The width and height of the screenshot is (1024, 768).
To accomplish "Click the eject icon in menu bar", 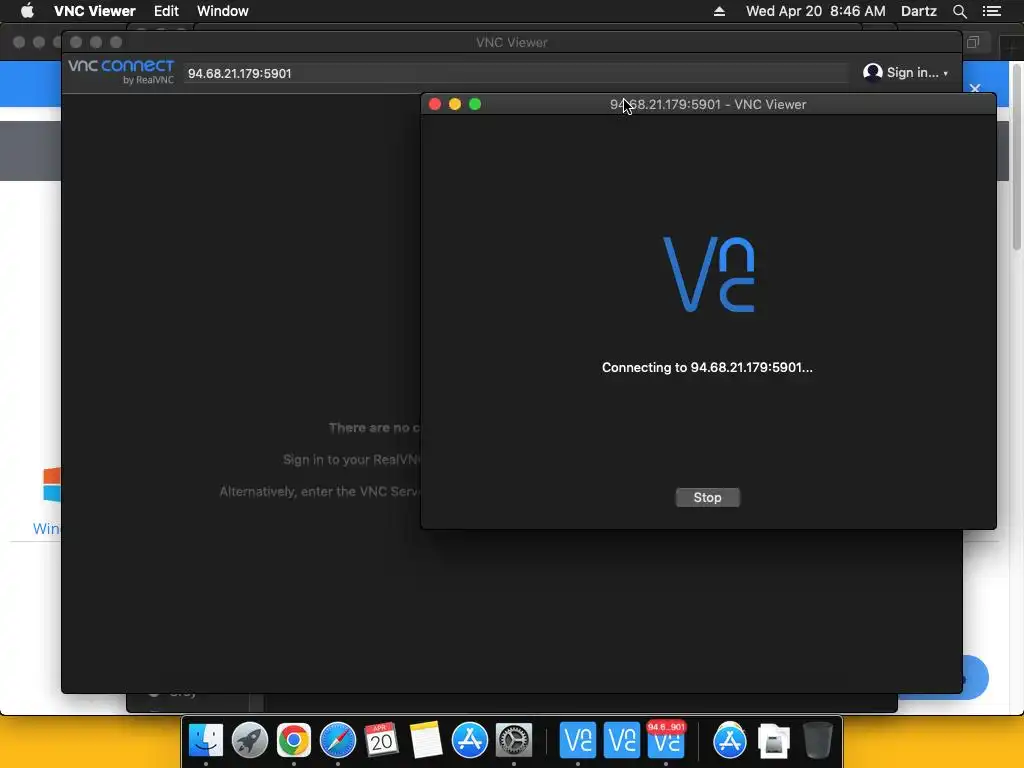I will tap(719, 11).
